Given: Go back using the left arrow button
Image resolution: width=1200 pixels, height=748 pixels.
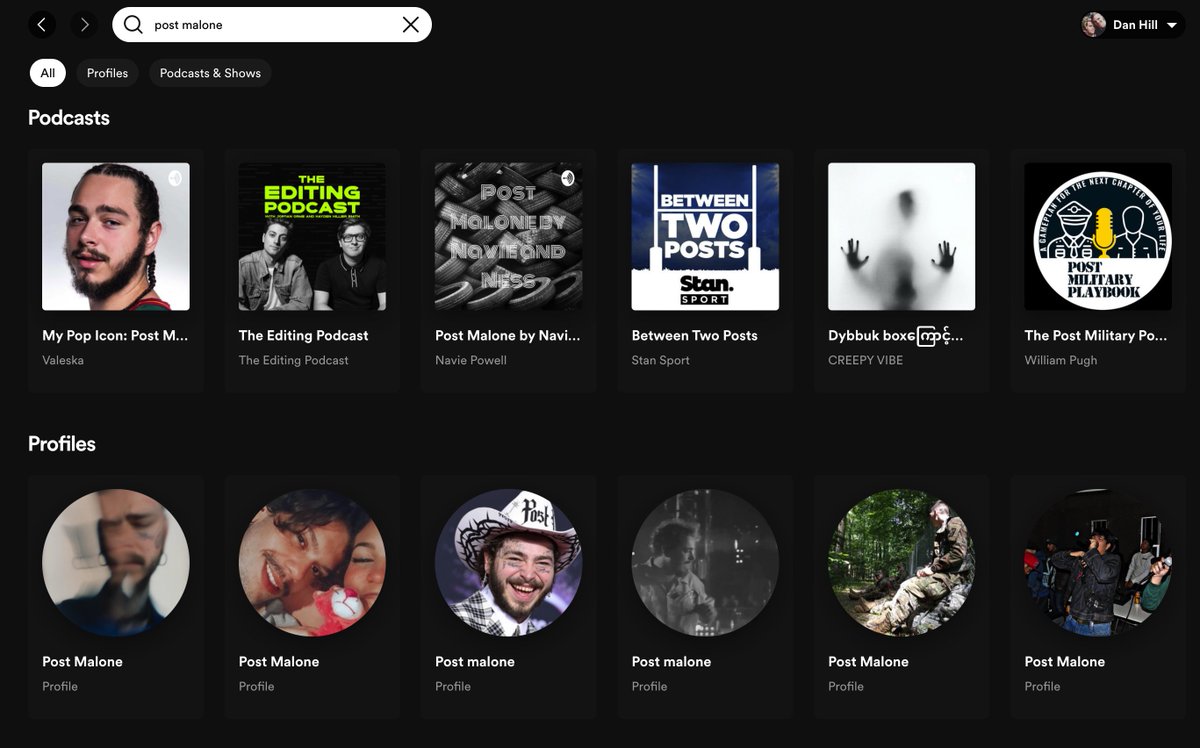Looking at the screenshot, I should click(42, 25).
